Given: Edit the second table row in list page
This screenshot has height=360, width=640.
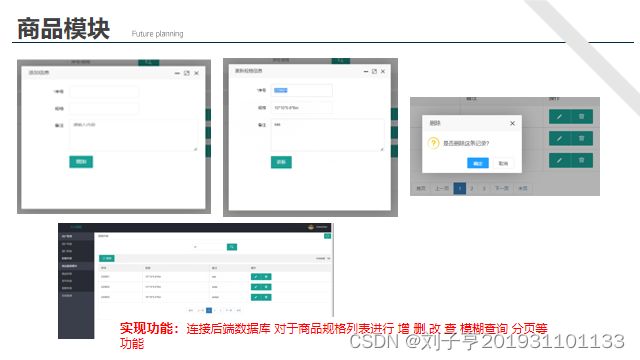Looking at the screenshot, I should pos(256,287).
